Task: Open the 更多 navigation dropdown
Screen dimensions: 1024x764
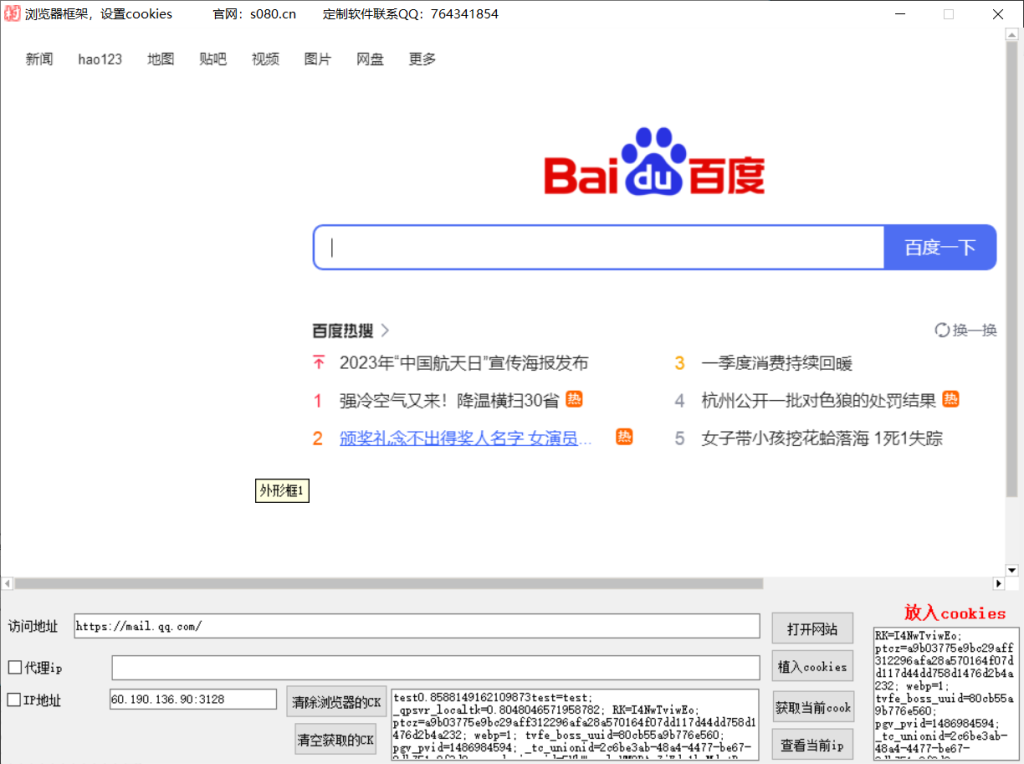Action: coord(421,59)
